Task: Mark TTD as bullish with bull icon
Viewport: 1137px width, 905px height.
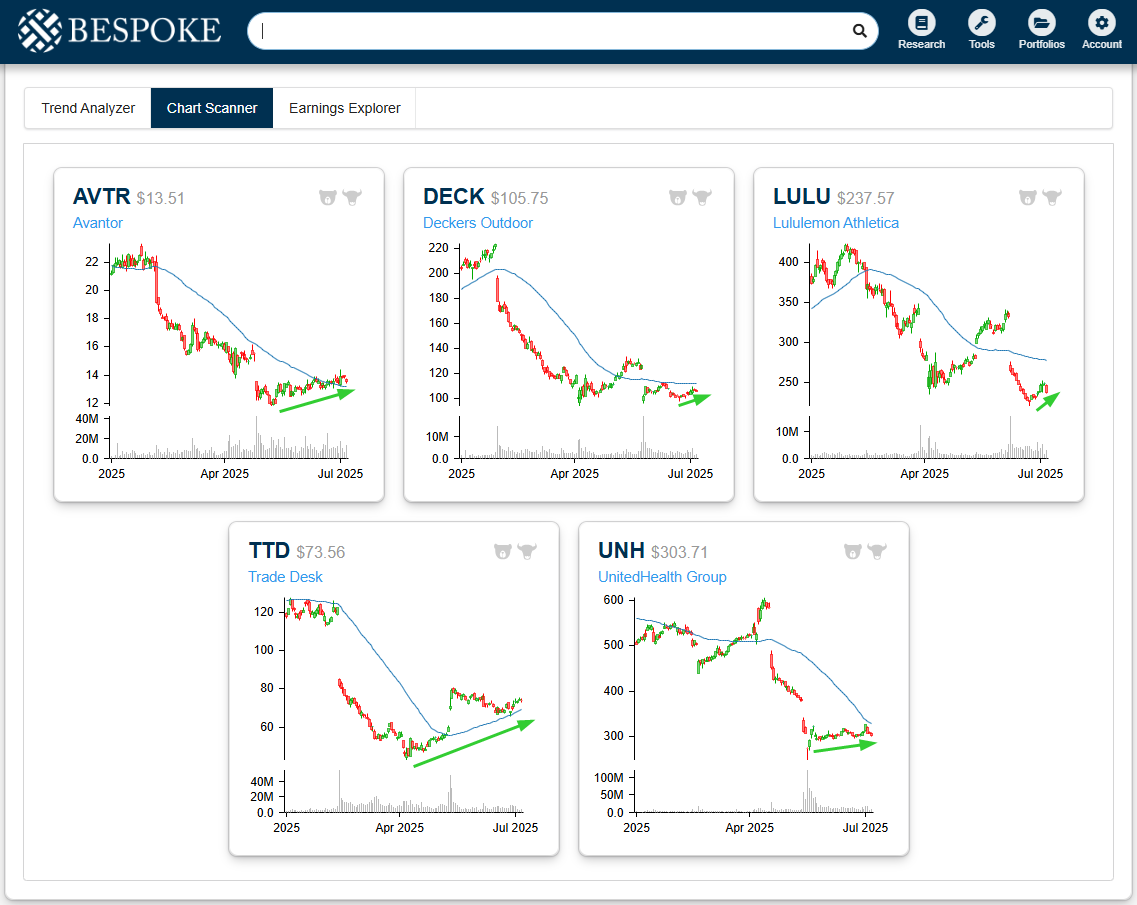Action: click(527, 551)
